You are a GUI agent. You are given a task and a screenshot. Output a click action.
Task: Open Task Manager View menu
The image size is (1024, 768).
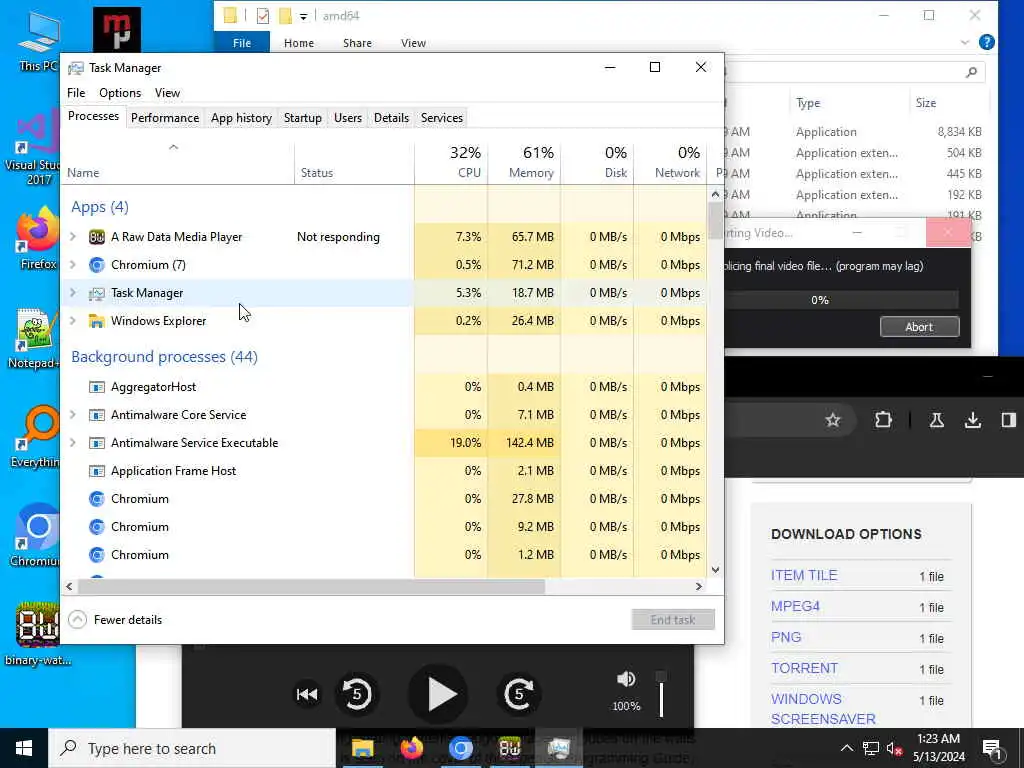[167, 93]
